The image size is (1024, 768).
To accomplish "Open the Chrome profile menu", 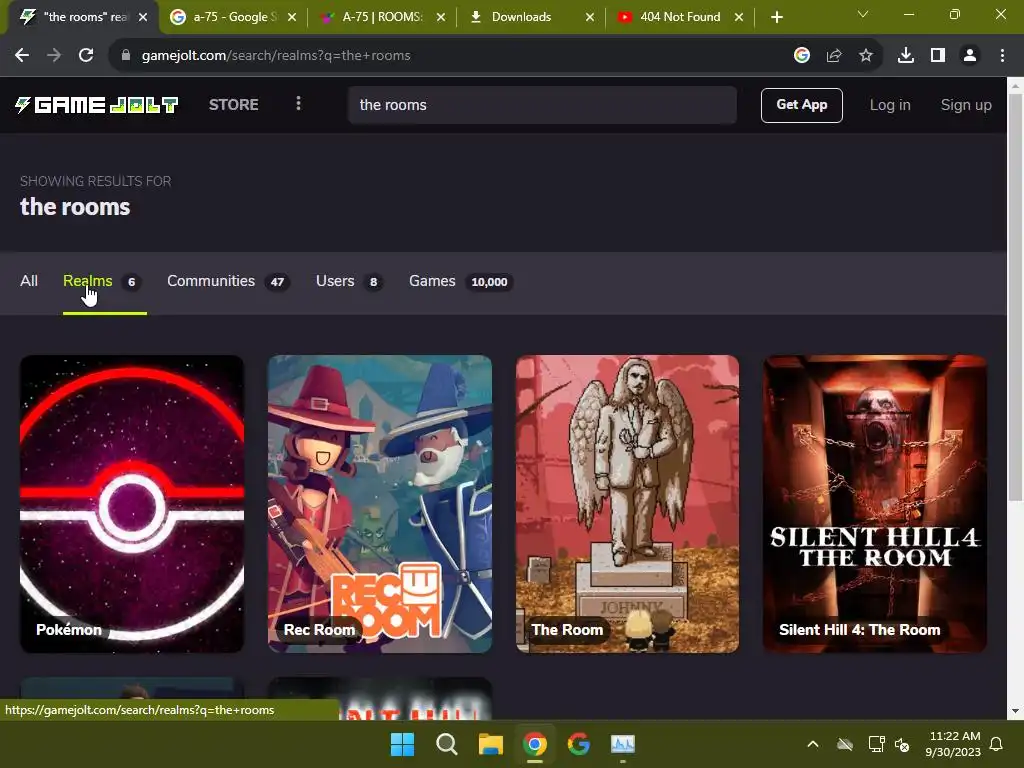I will 970,56.
